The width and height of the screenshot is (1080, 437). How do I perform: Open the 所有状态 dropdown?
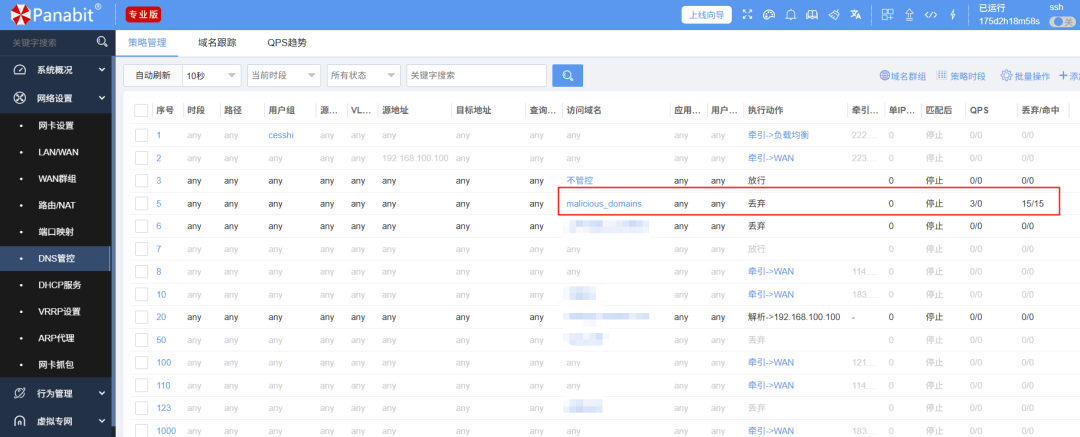[364, 75]
